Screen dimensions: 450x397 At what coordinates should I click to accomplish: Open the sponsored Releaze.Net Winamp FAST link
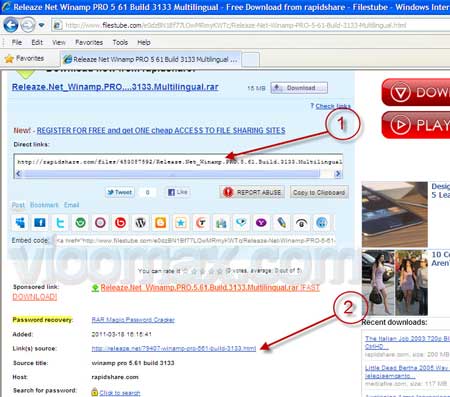pos(210,288)
